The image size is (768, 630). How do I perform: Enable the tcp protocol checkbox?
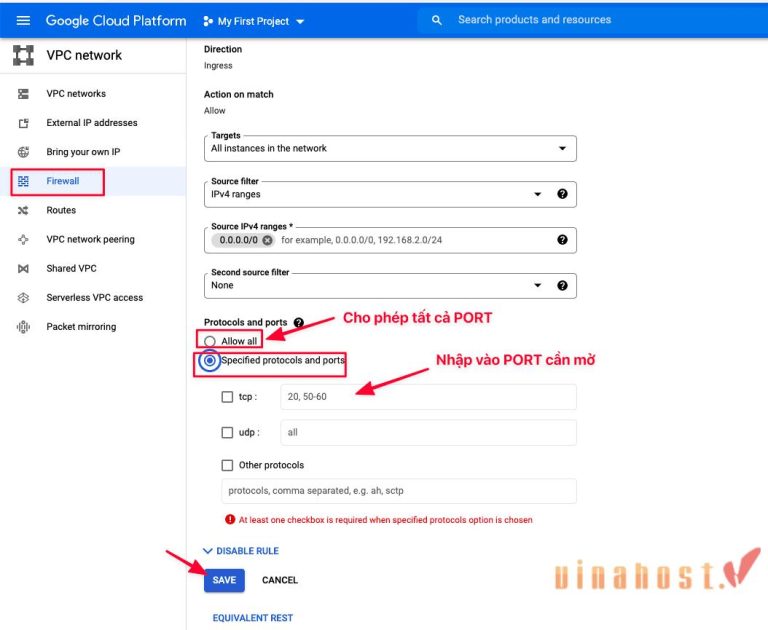click(228, 397)
